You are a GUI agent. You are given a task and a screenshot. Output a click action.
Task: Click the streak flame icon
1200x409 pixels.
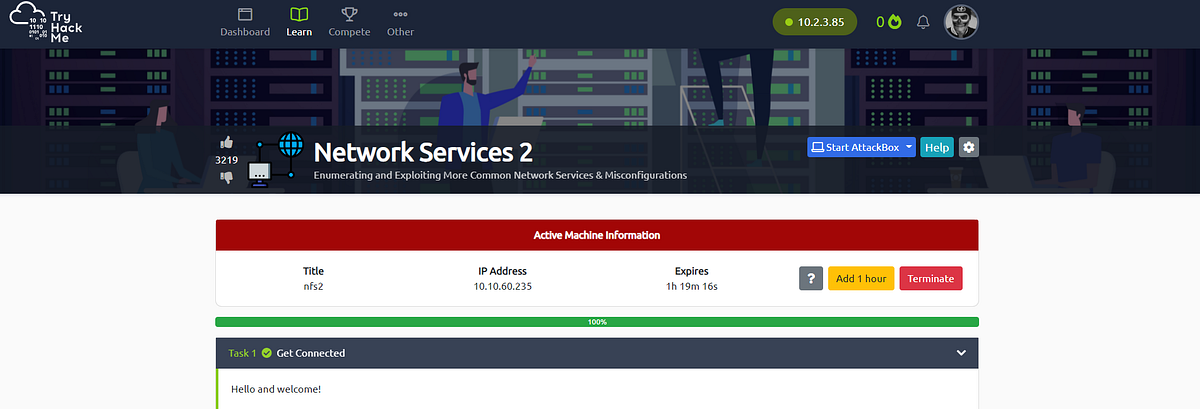(894, 21)
